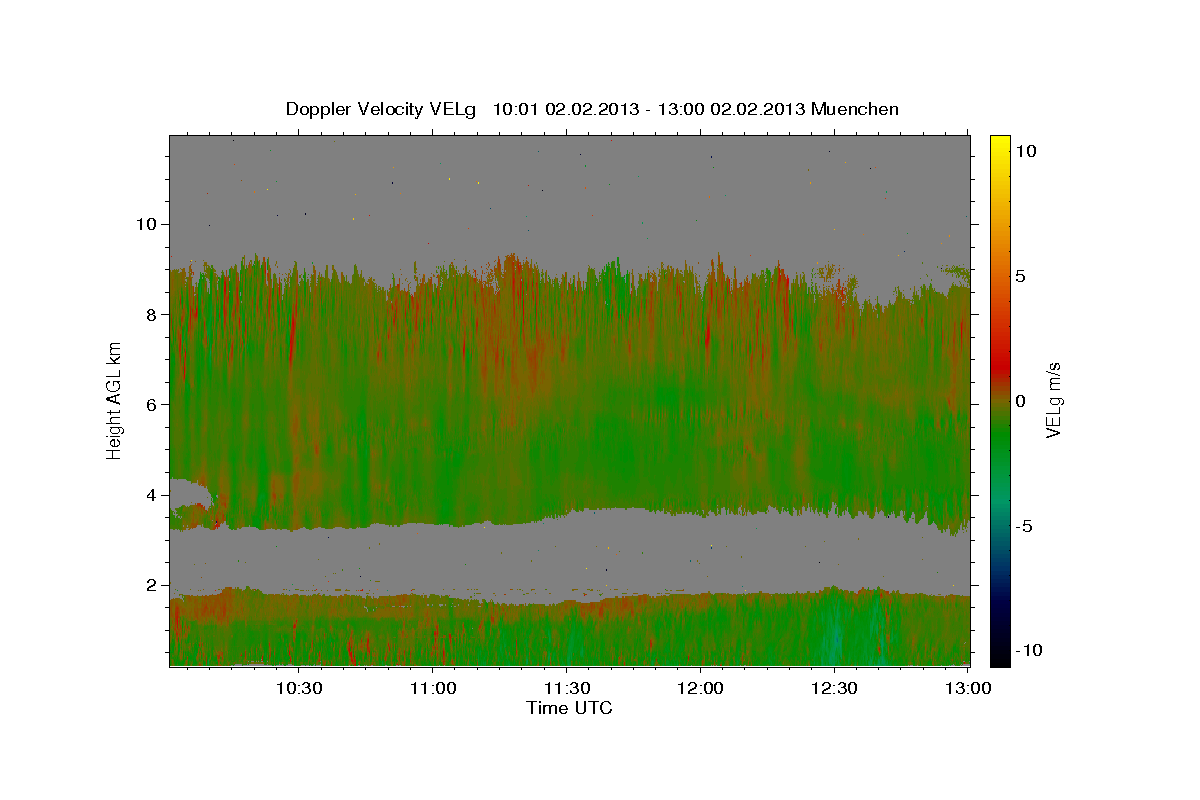Click the height tick label 10
Image resolution: width=1200 pixels, height=800 pixels.
click(x=148, y=224)
